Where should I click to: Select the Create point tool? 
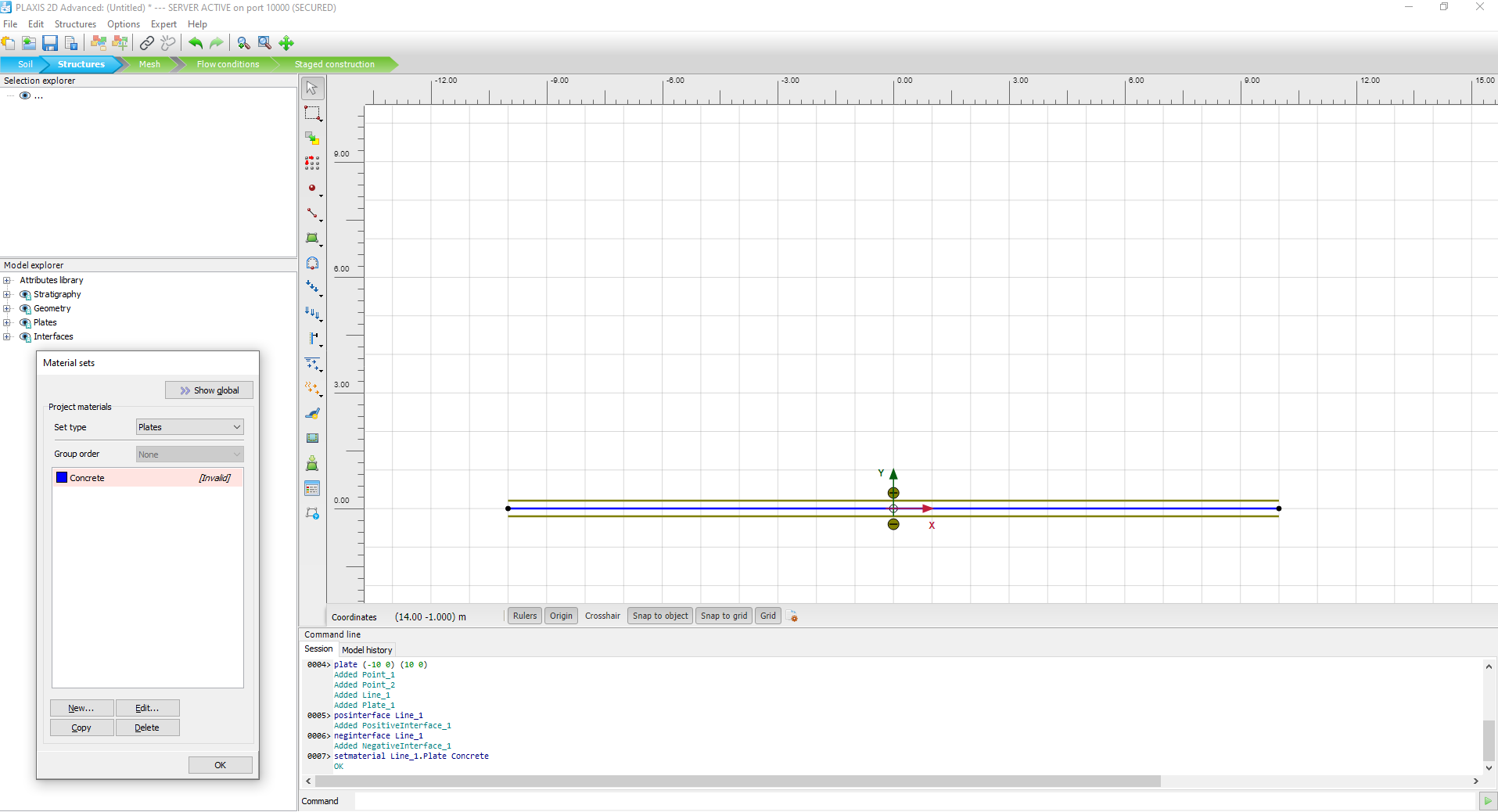click(x=312, y=189)
